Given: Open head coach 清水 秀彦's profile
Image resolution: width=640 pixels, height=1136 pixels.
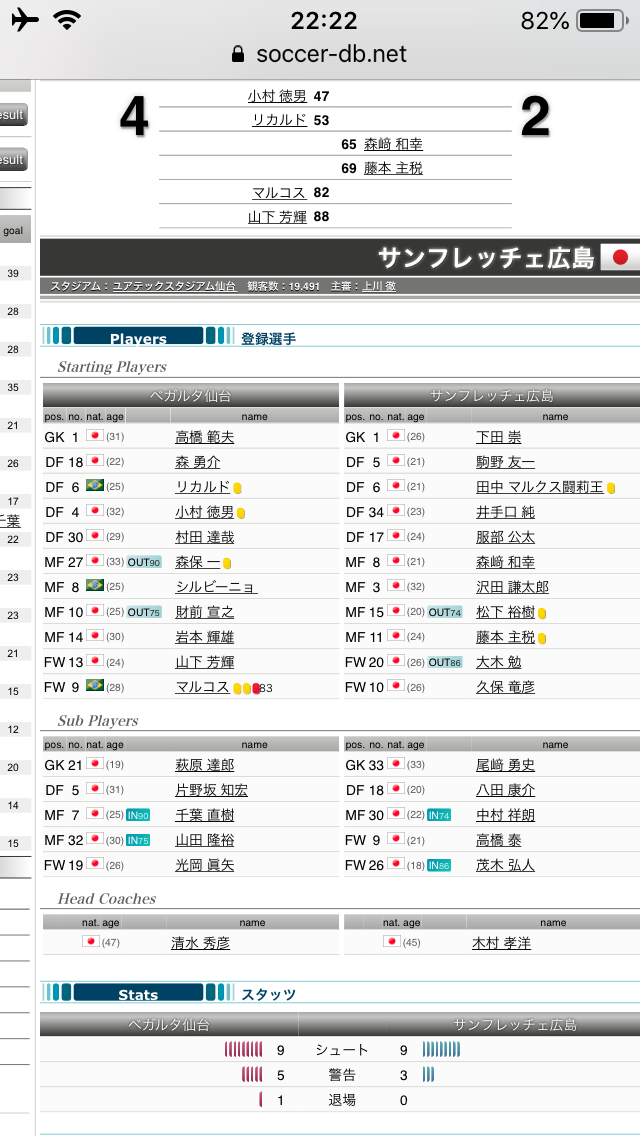Looking at the screenshot, I should coord(200,942).
